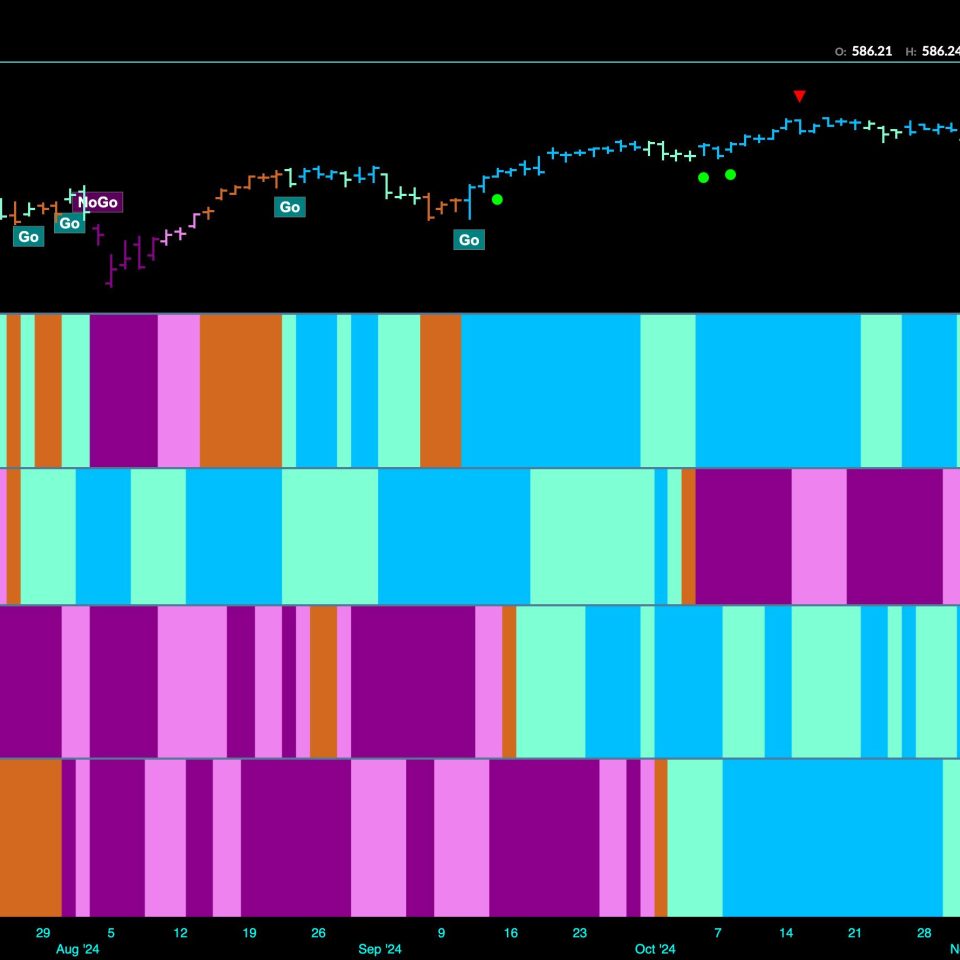The image size is (960, 960).
Task: Click the date 16 on the time axis
Action: point(511,933)
